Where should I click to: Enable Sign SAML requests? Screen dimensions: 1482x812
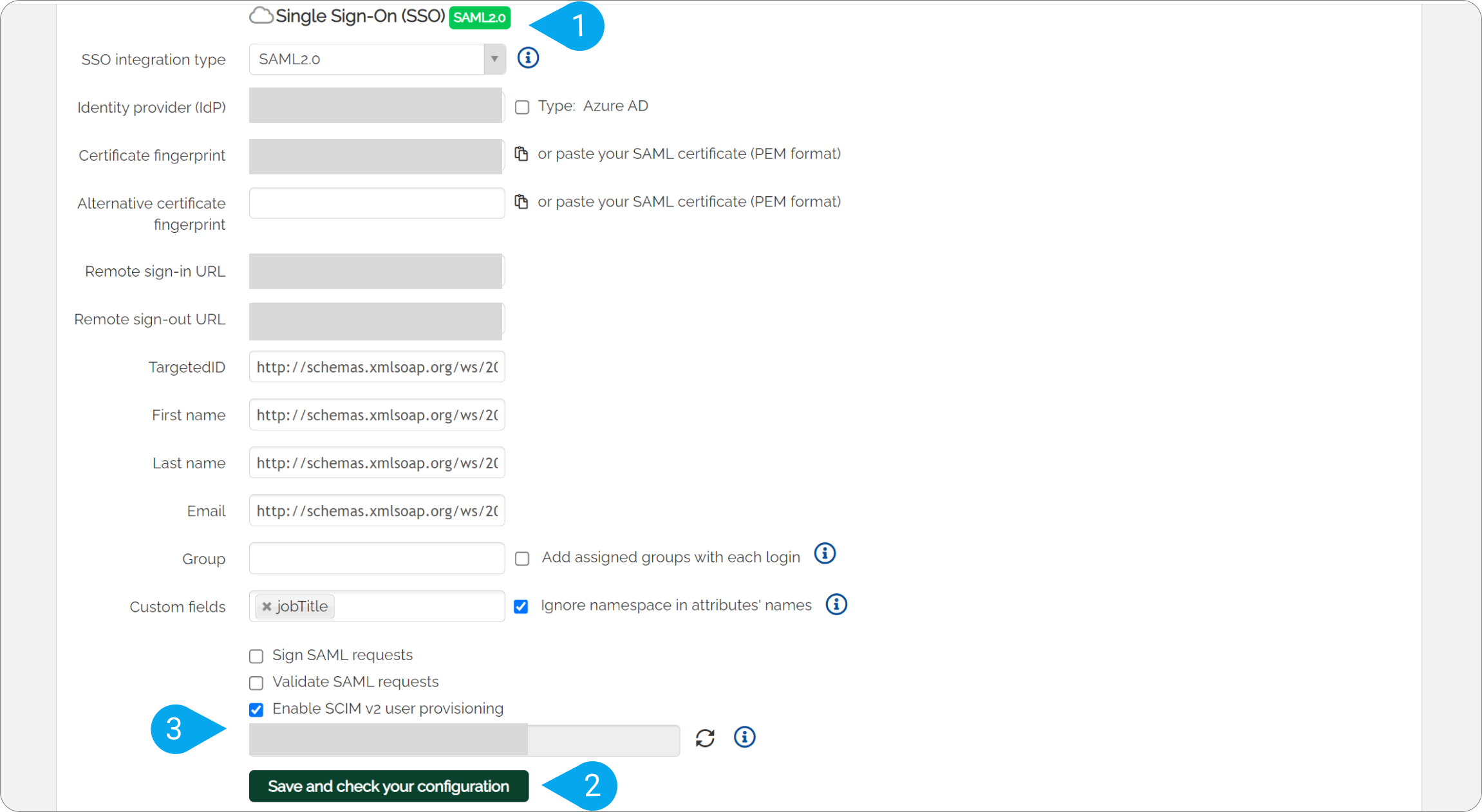point(256,656)
